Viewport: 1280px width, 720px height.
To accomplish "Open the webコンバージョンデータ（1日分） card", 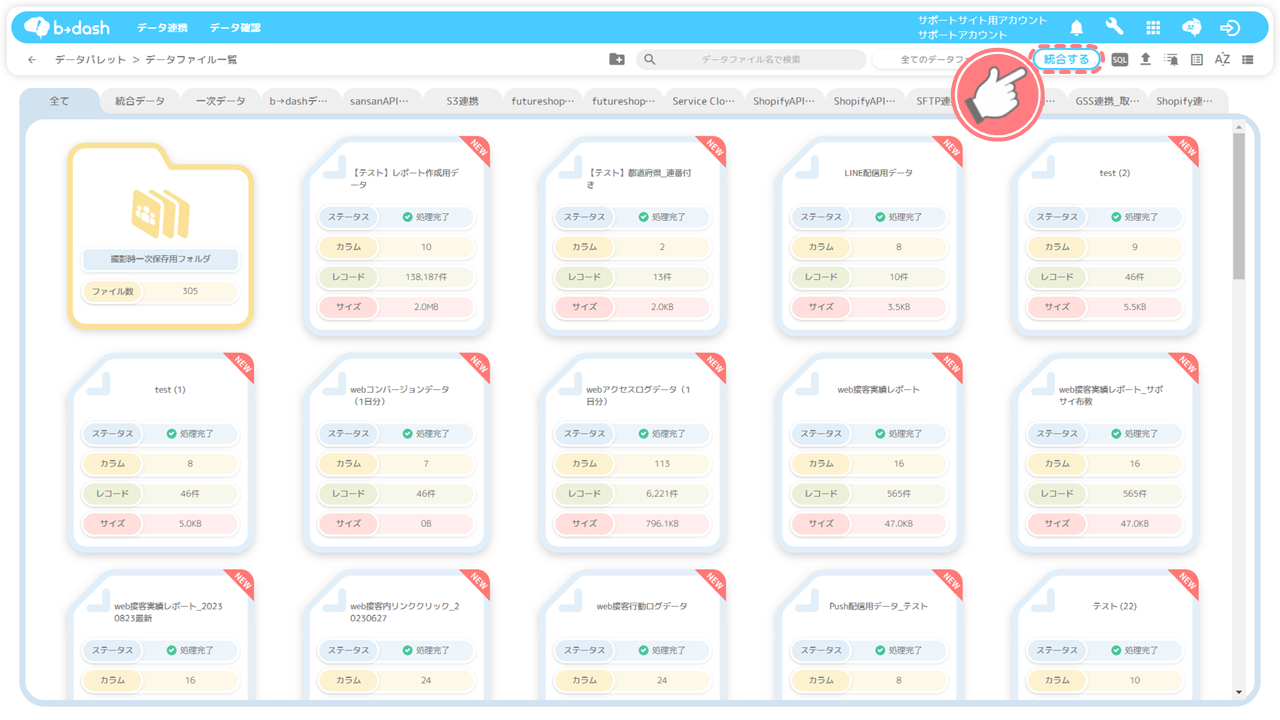I will (x=397, y=453).
